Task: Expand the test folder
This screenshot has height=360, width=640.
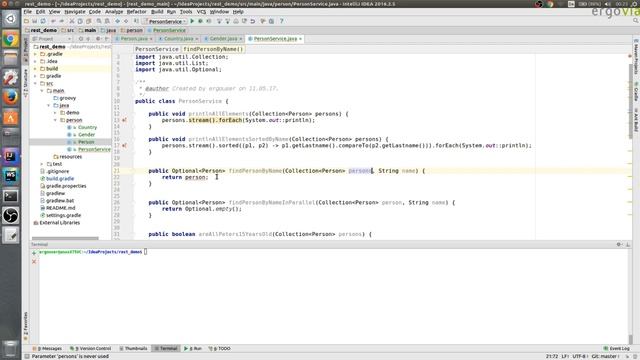Action: point(42,164)
